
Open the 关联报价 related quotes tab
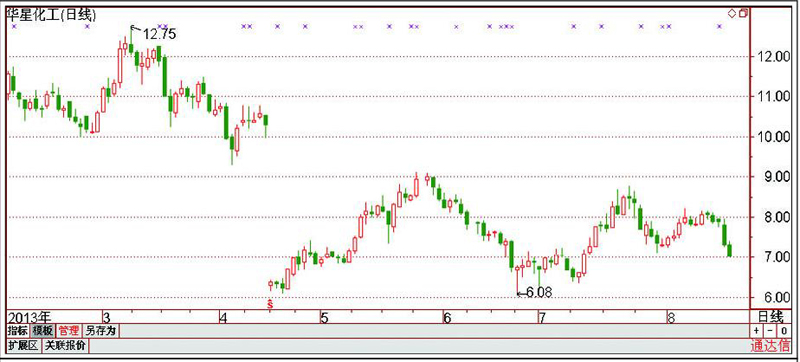[x=65, y=346]
